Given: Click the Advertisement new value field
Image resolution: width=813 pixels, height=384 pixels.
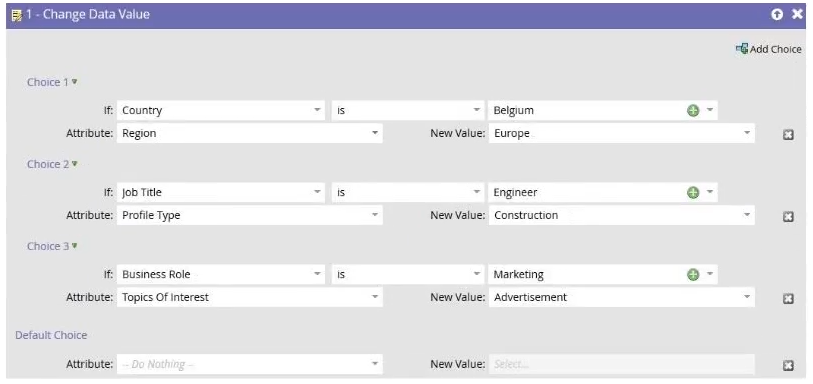Looking at the screenshot, I should coord(622,297).
